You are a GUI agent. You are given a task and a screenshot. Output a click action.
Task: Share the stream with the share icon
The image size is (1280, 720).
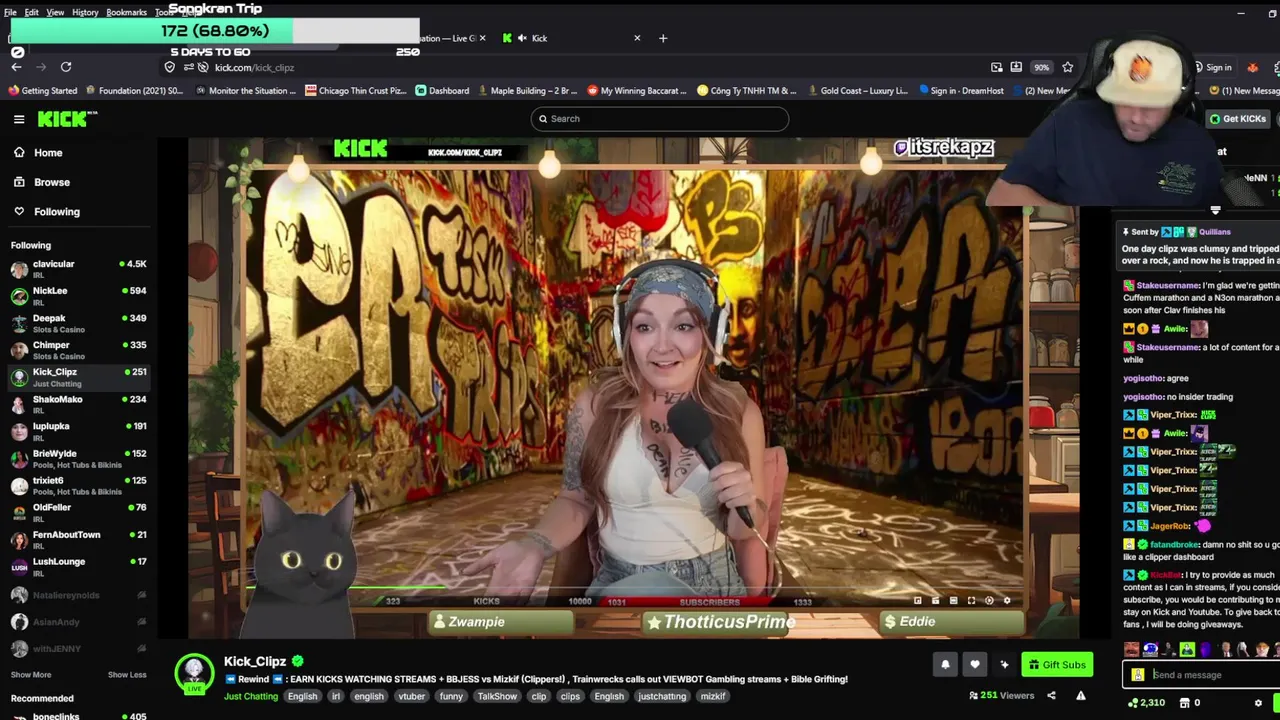1051,696
